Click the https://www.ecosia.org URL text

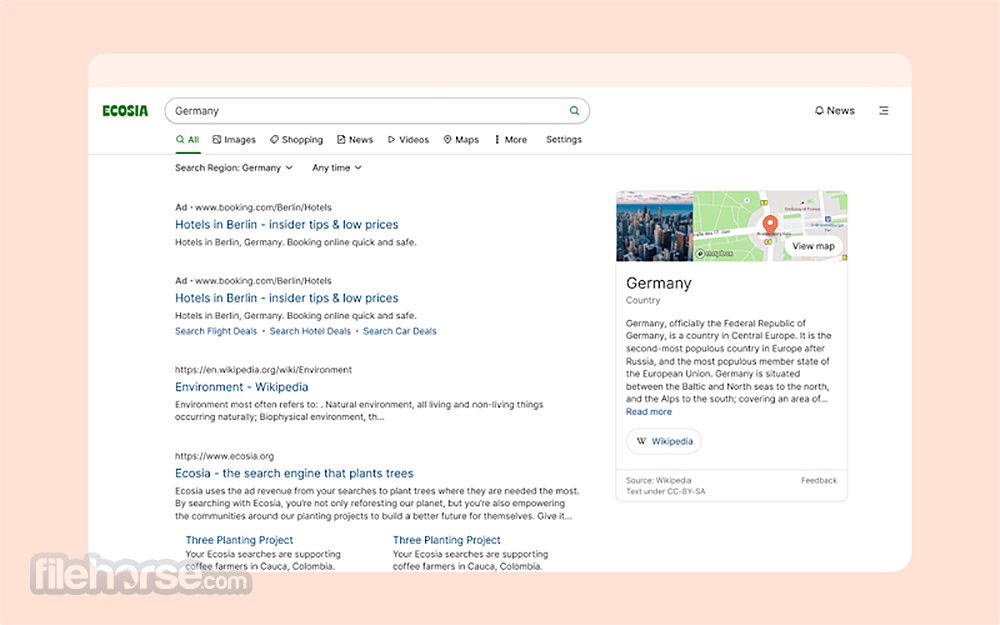pyautogui.click(x=224, y=456)
